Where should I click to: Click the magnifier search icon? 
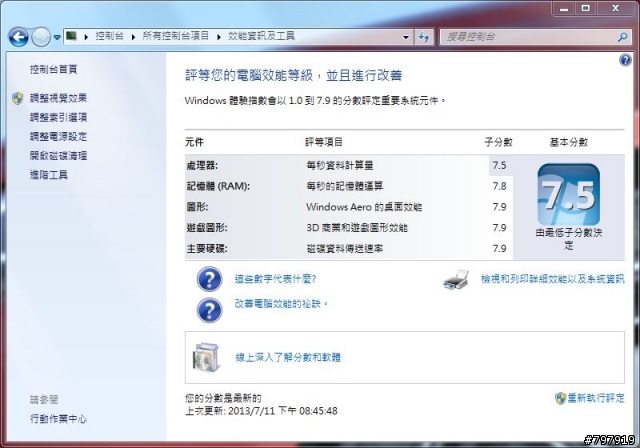pos(622,37)
